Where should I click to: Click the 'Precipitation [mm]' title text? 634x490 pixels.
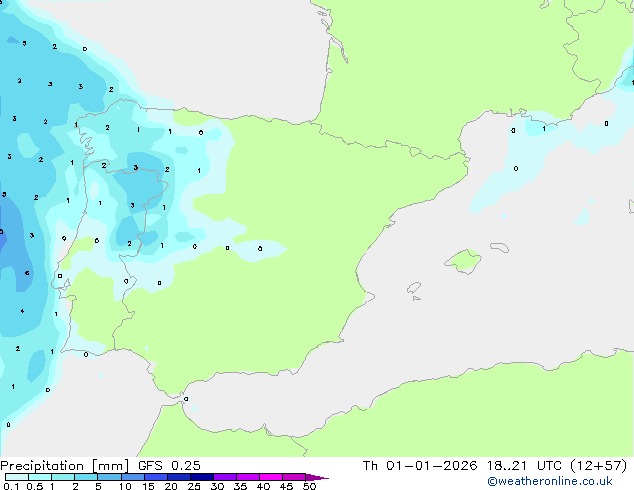(64, 466)
